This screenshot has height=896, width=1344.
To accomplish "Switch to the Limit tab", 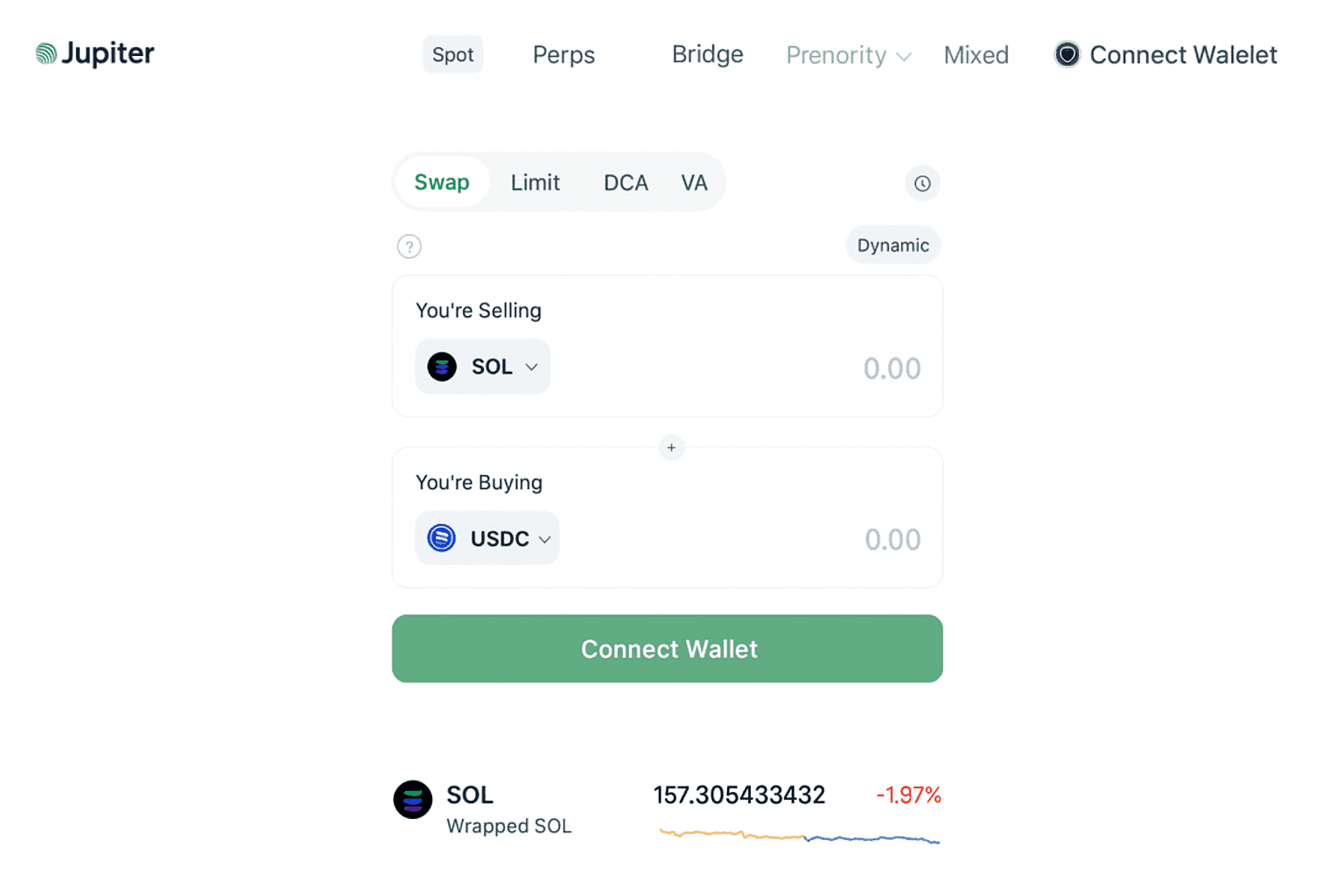I will 535,183.
